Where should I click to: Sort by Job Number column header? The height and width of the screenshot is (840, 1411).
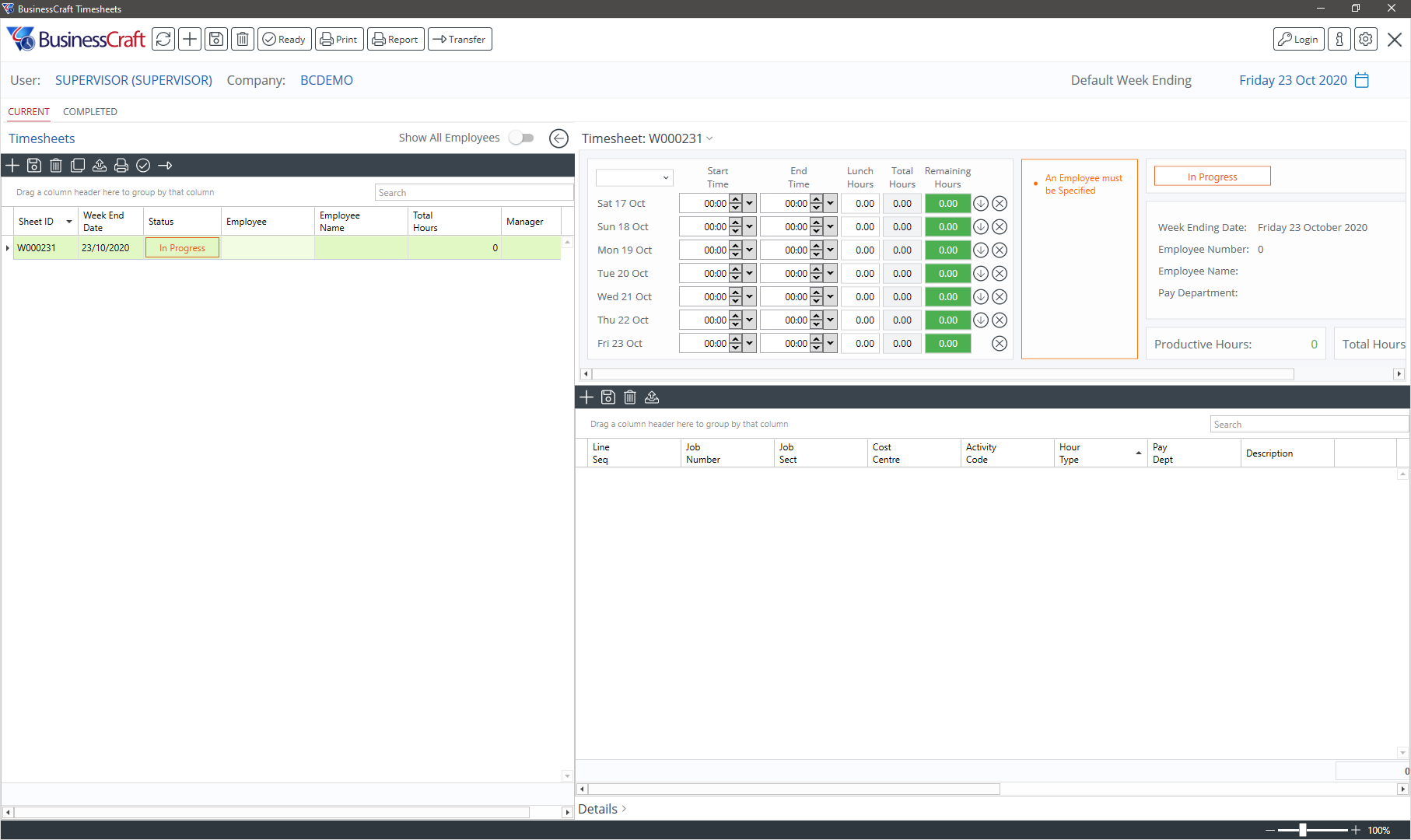click(727, 453)
